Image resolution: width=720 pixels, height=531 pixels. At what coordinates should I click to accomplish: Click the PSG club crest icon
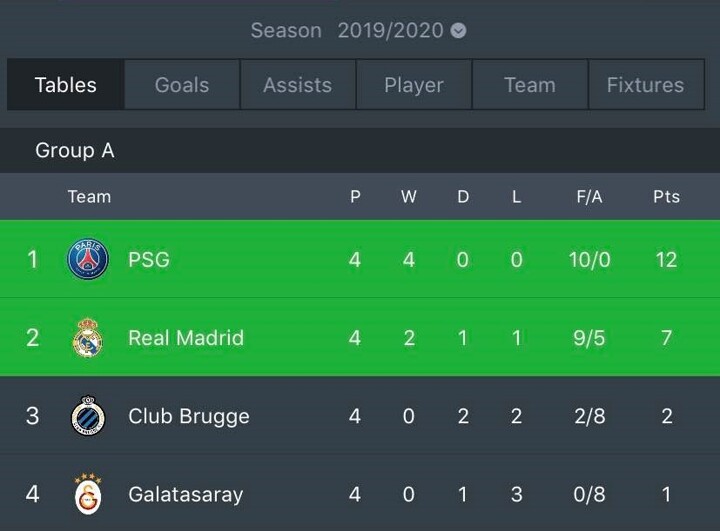(88, 259)
